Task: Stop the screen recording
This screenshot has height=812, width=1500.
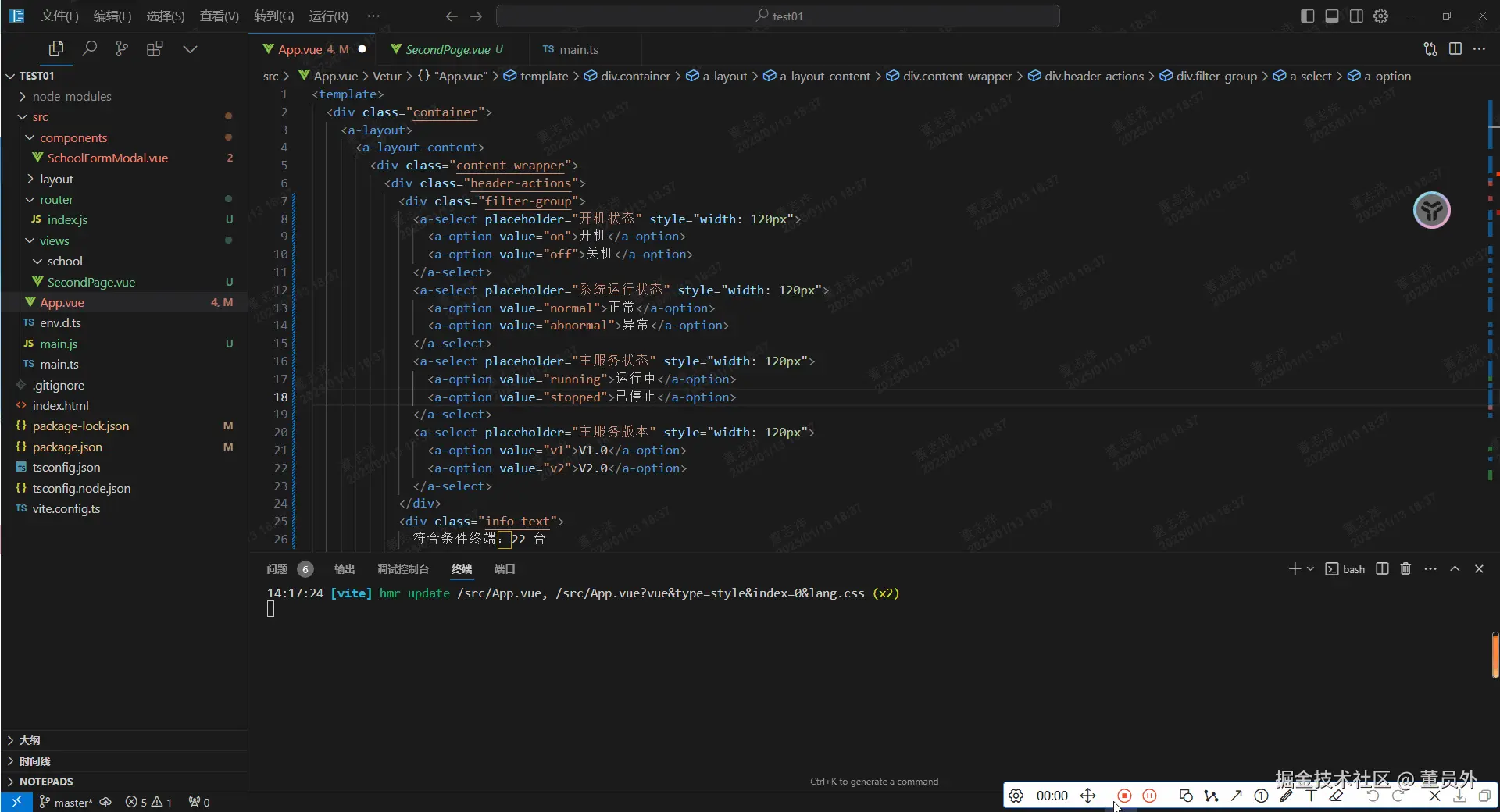Action: pos(1124,796)
